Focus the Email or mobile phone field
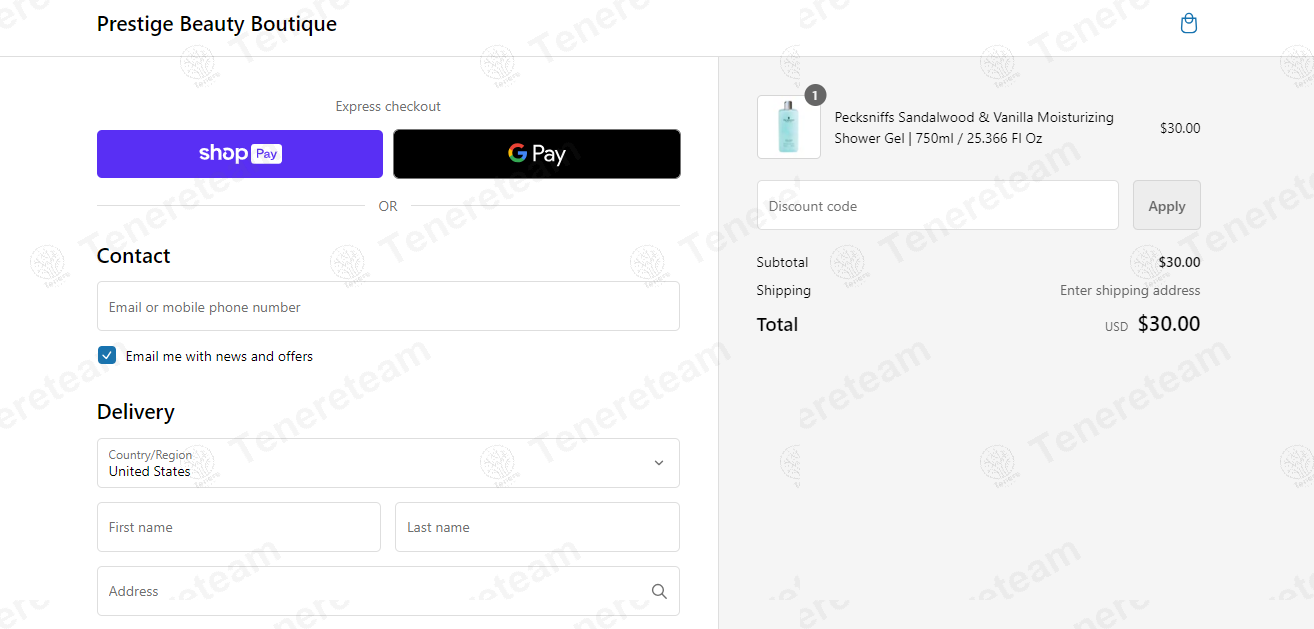The height and width of the screenshot is (629, 1314). click(388, 306)
